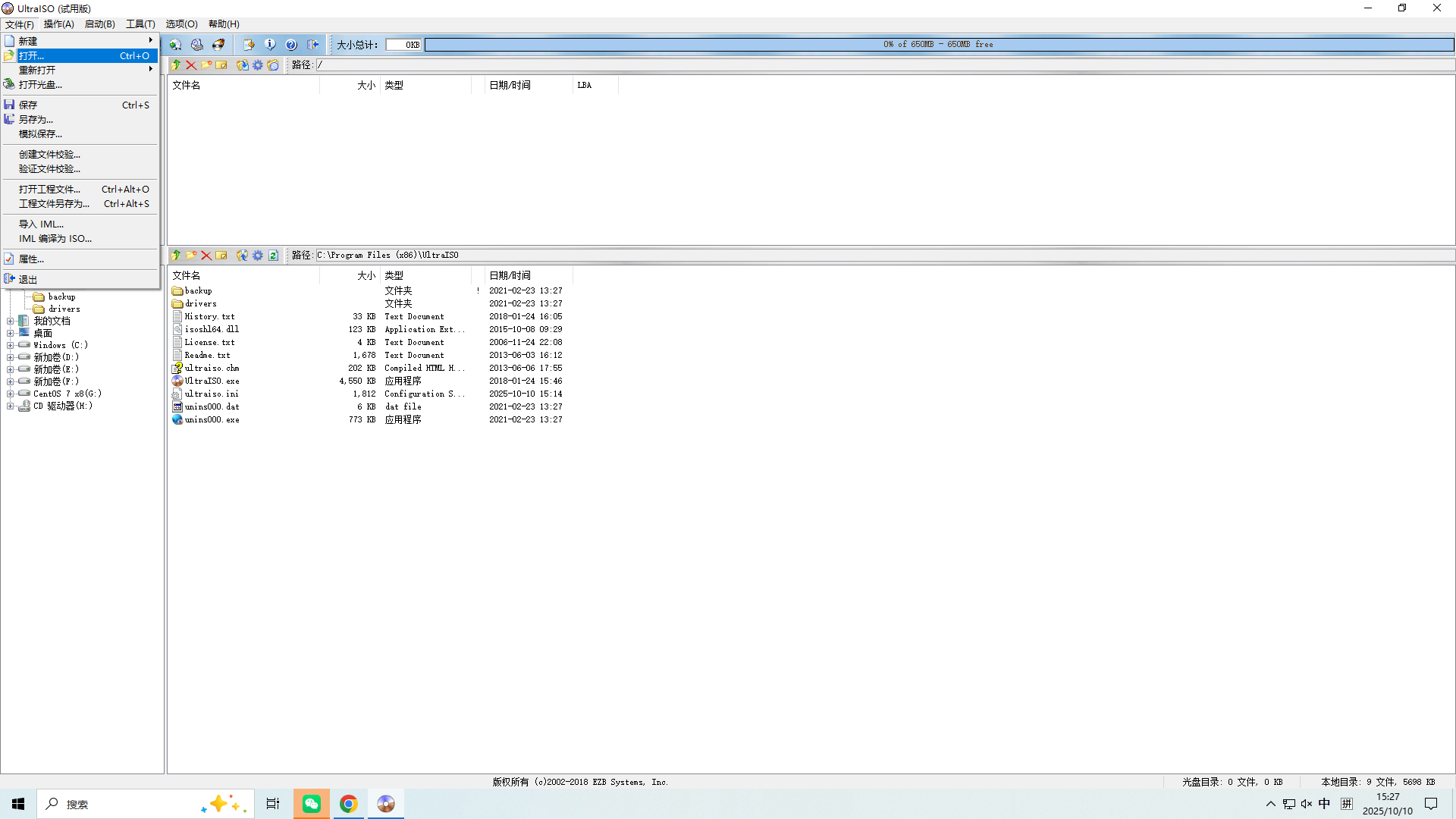Viewport: 1456px width, 819px height.
Task: Click the blue info icon in the toolbar
Action: pyautogui.click(x=270, y=45)
